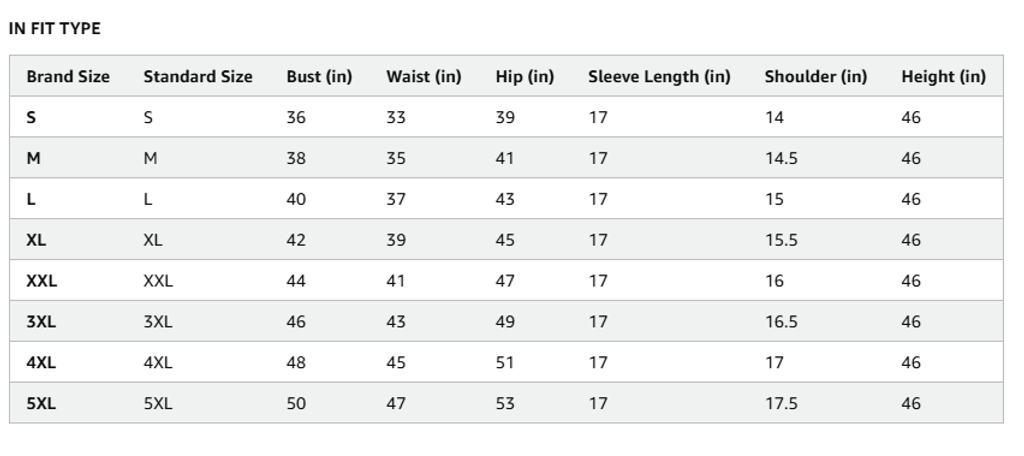Click the Bust (in) column header

319,76
